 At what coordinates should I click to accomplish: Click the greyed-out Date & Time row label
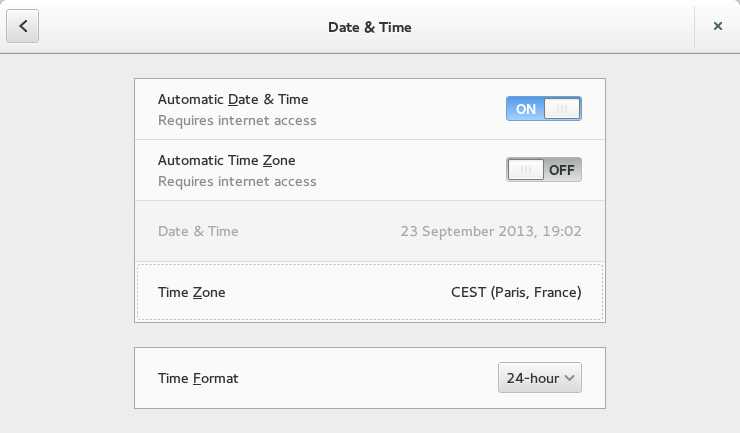click(198, 231)
